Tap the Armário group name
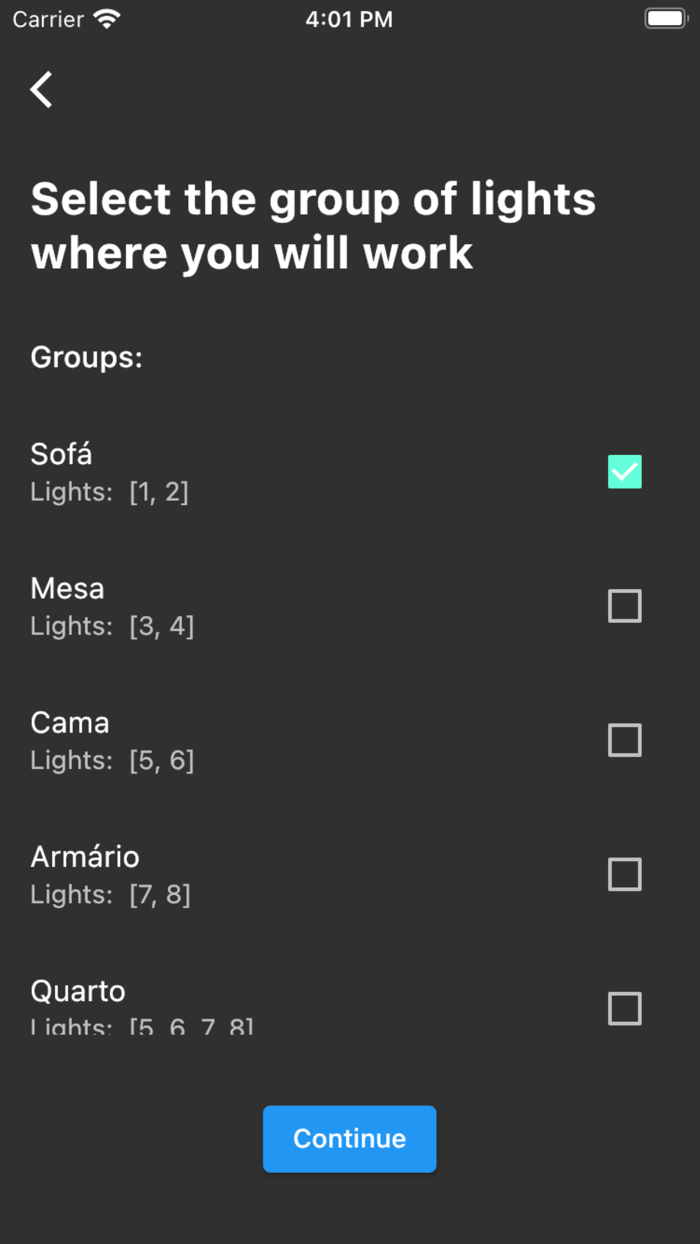700x1244 pixels. (85, 857)
